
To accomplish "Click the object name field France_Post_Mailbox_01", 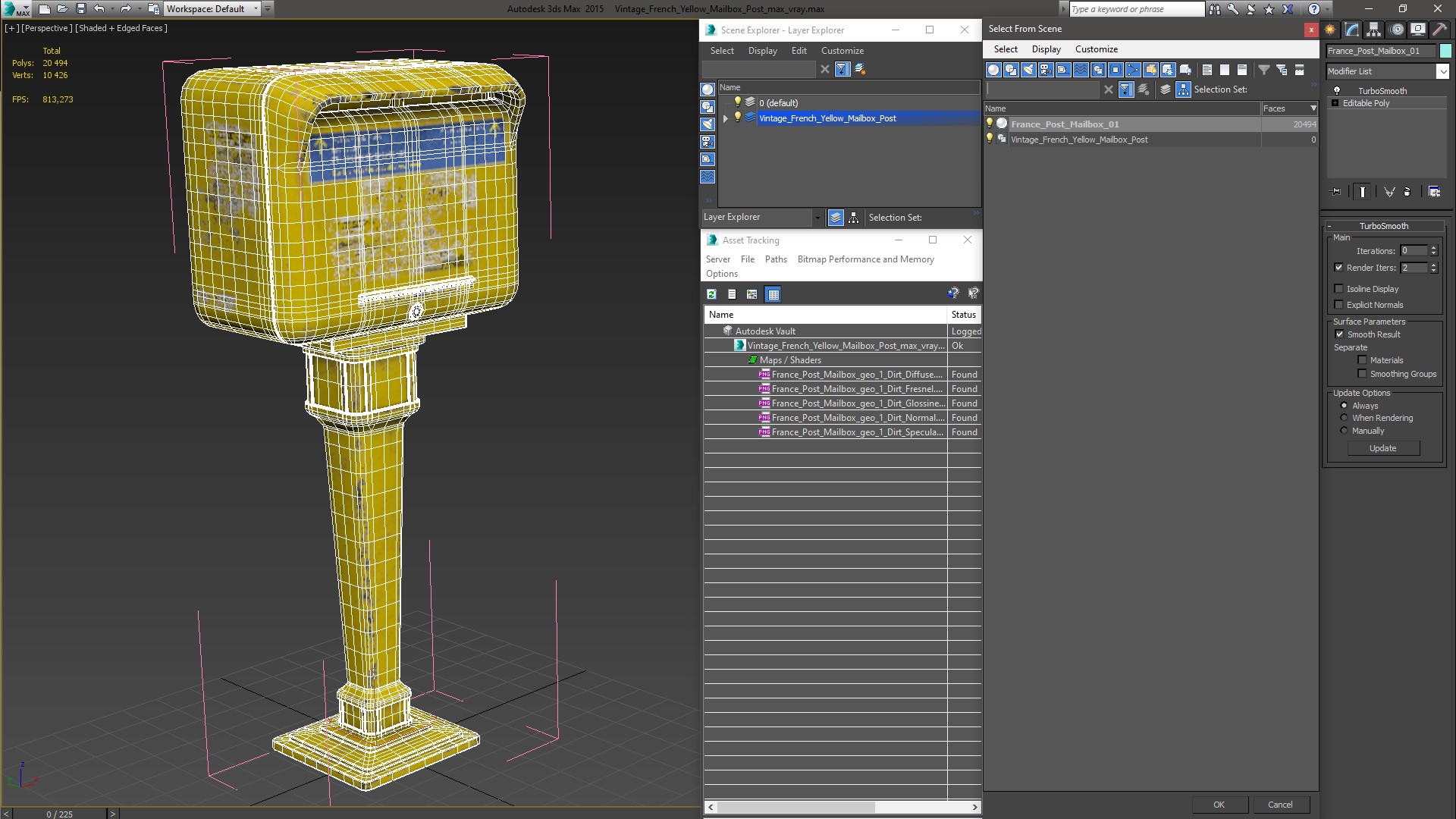I will 1381,51.
